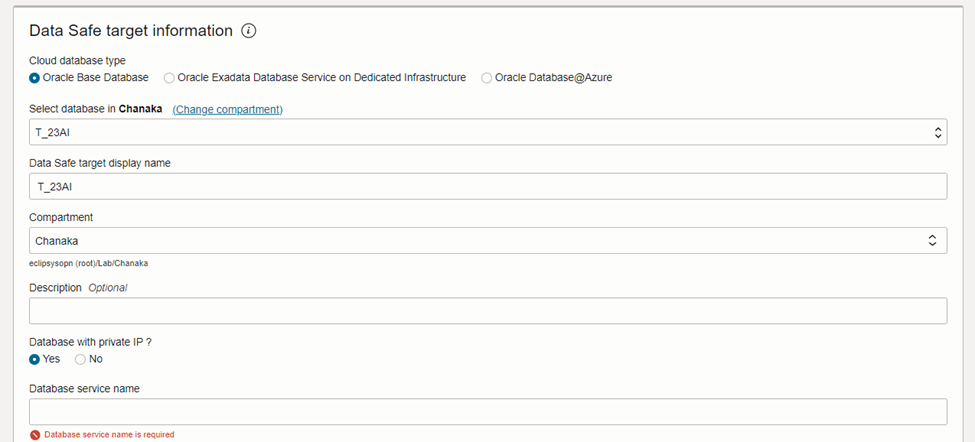Set Database with private IP to No

coord(81,359)
